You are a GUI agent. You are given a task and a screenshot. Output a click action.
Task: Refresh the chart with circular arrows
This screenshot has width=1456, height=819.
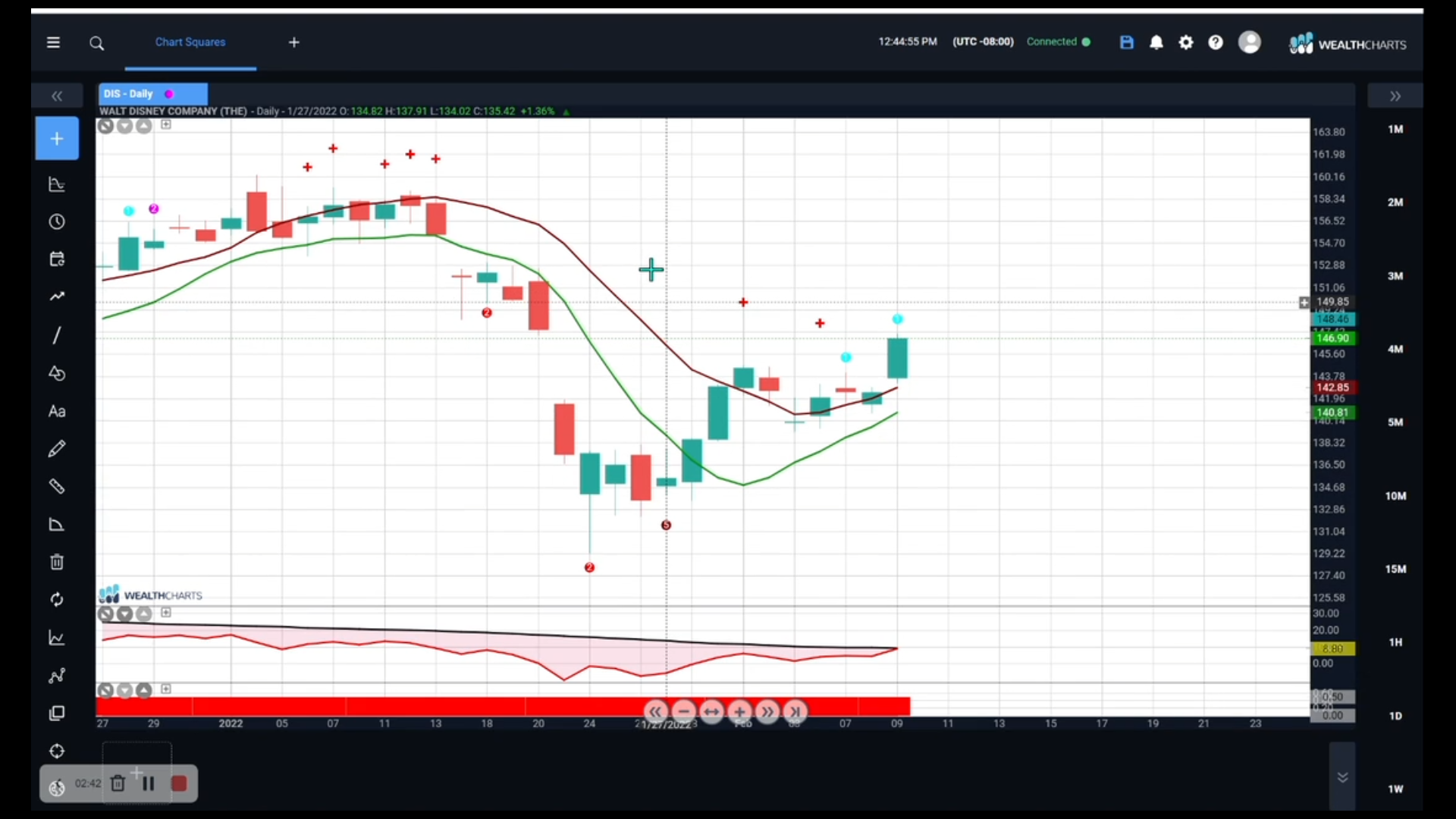click(x=57, y=600)
